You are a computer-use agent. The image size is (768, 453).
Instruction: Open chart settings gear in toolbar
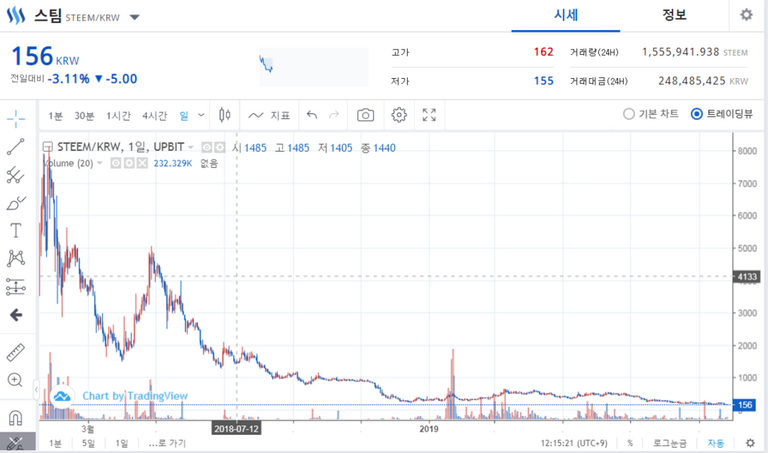(x=399, y=115)
